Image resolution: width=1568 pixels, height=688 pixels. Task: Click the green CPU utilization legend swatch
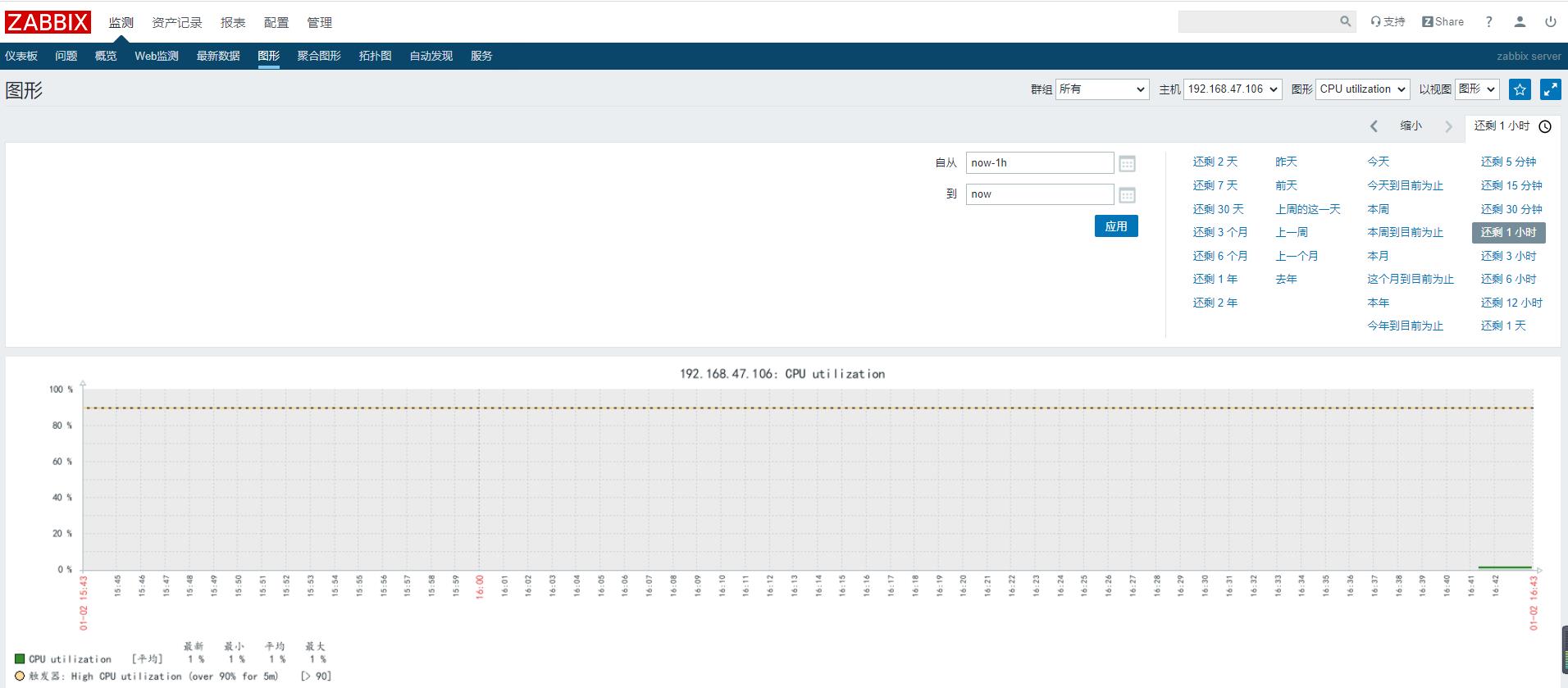pos(20,658)
